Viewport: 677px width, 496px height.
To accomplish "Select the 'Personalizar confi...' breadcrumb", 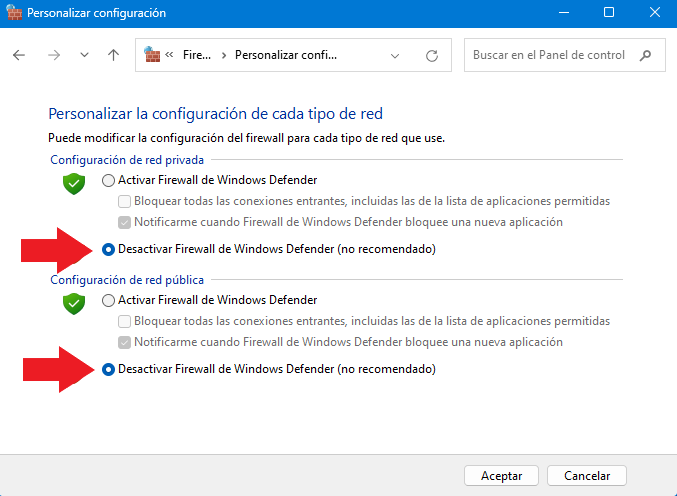I will [x=286, y=55].
